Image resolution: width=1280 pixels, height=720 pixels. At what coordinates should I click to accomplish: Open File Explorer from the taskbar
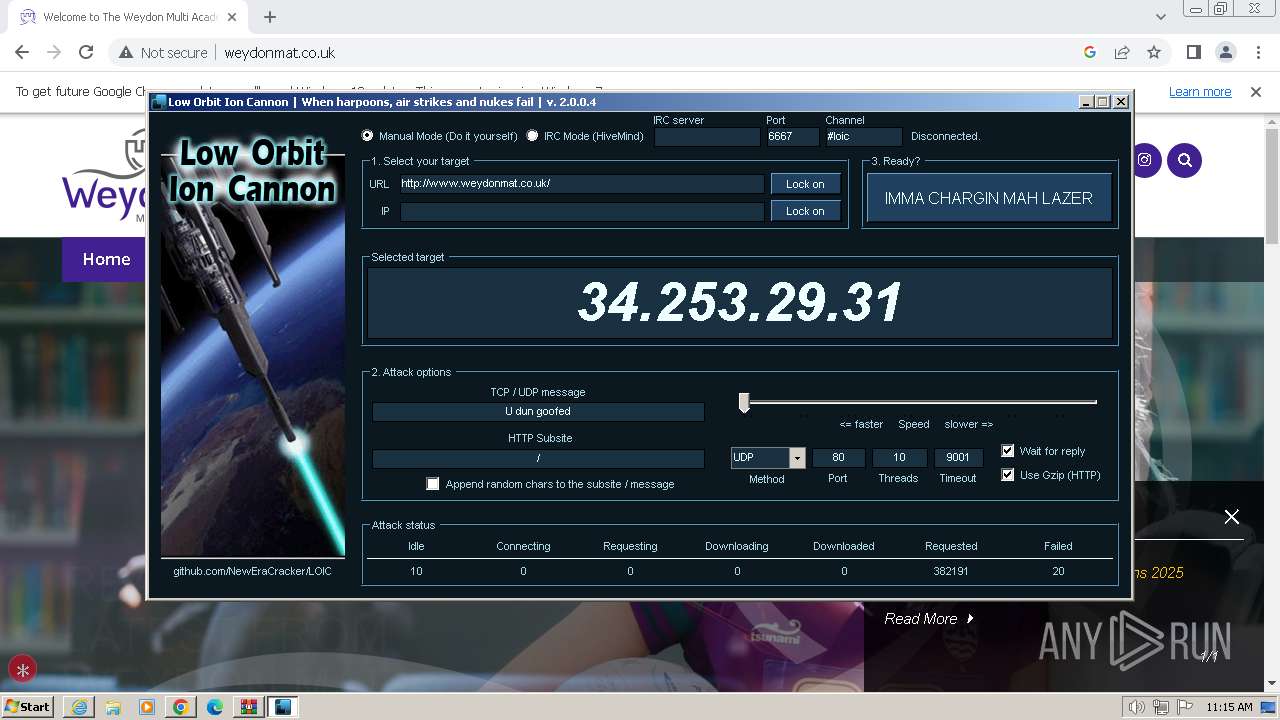(x=113, y=707)
